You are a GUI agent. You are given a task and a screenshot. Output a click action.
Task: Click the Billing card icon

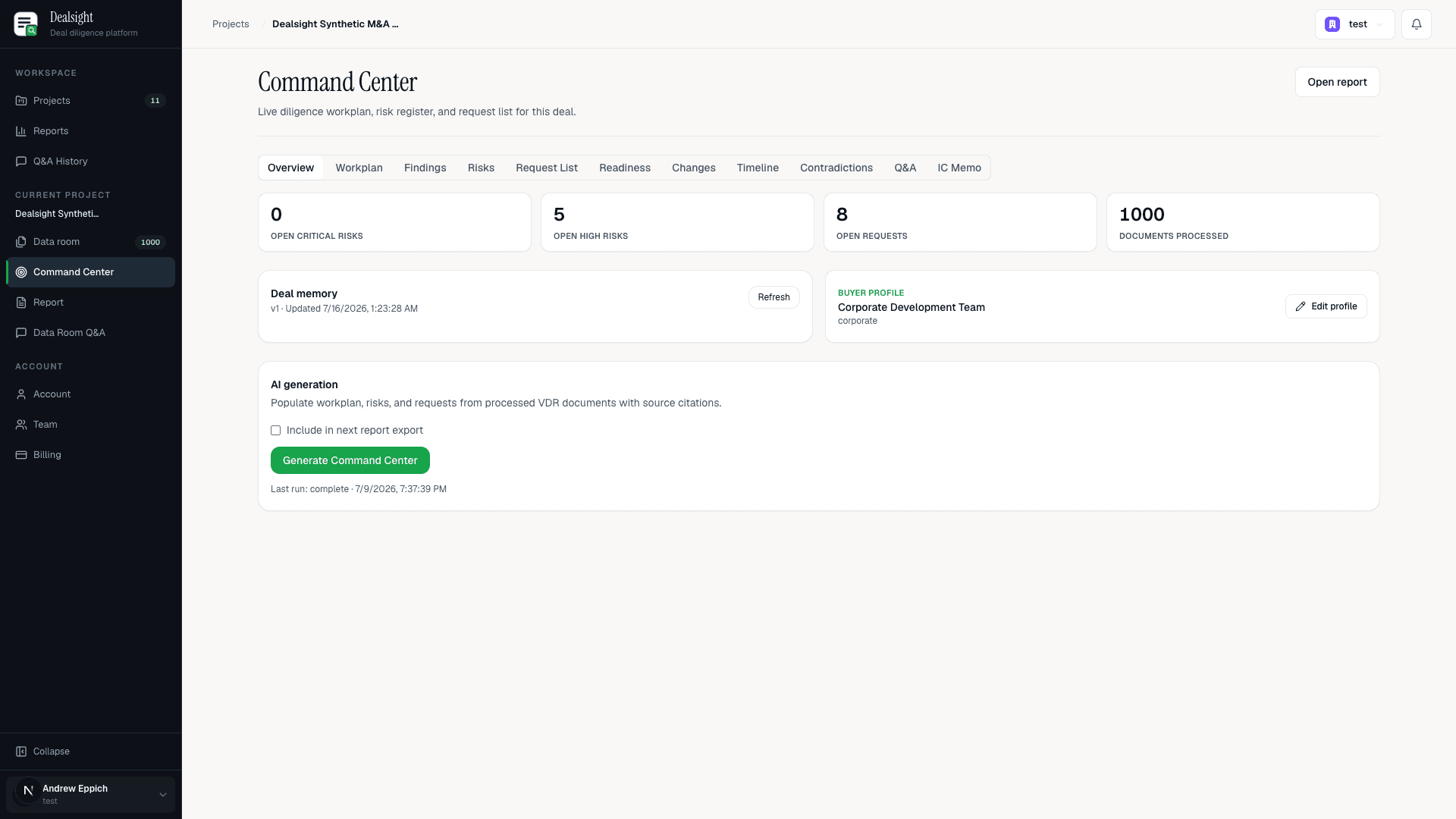21,455
